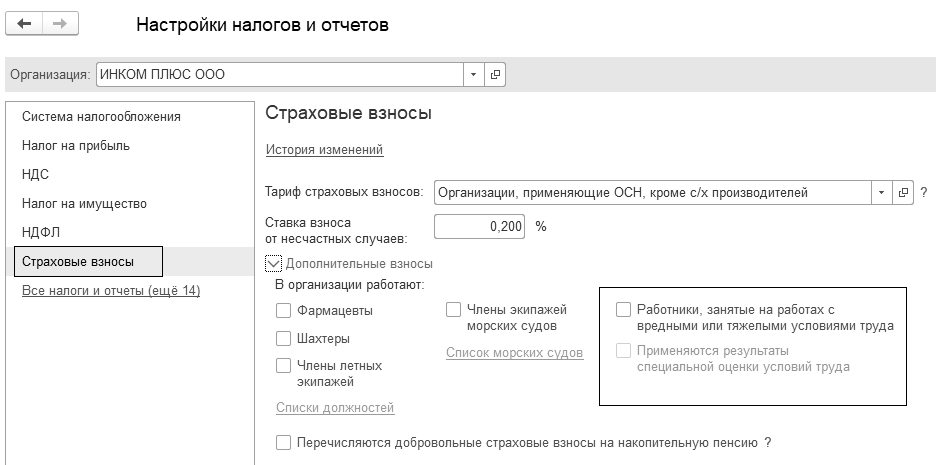Select Налог на прибыль in sidebar

coord(76,146)
